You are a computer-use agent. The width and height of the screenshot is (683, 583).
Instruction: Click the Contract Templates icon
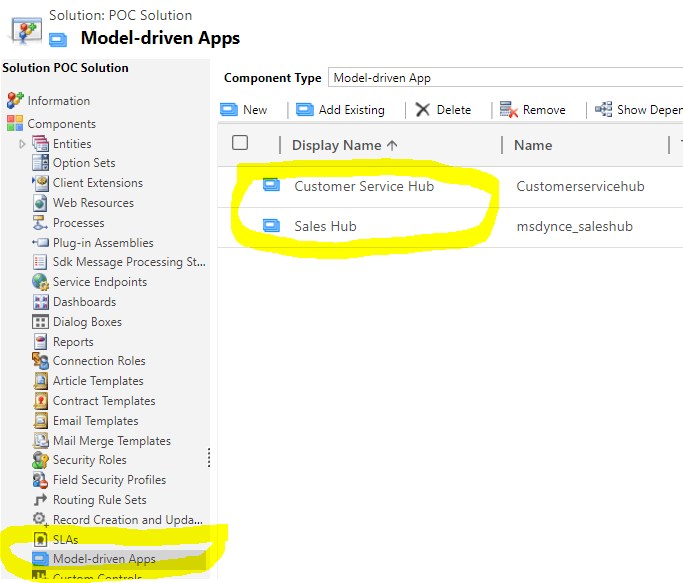[41, 401]
